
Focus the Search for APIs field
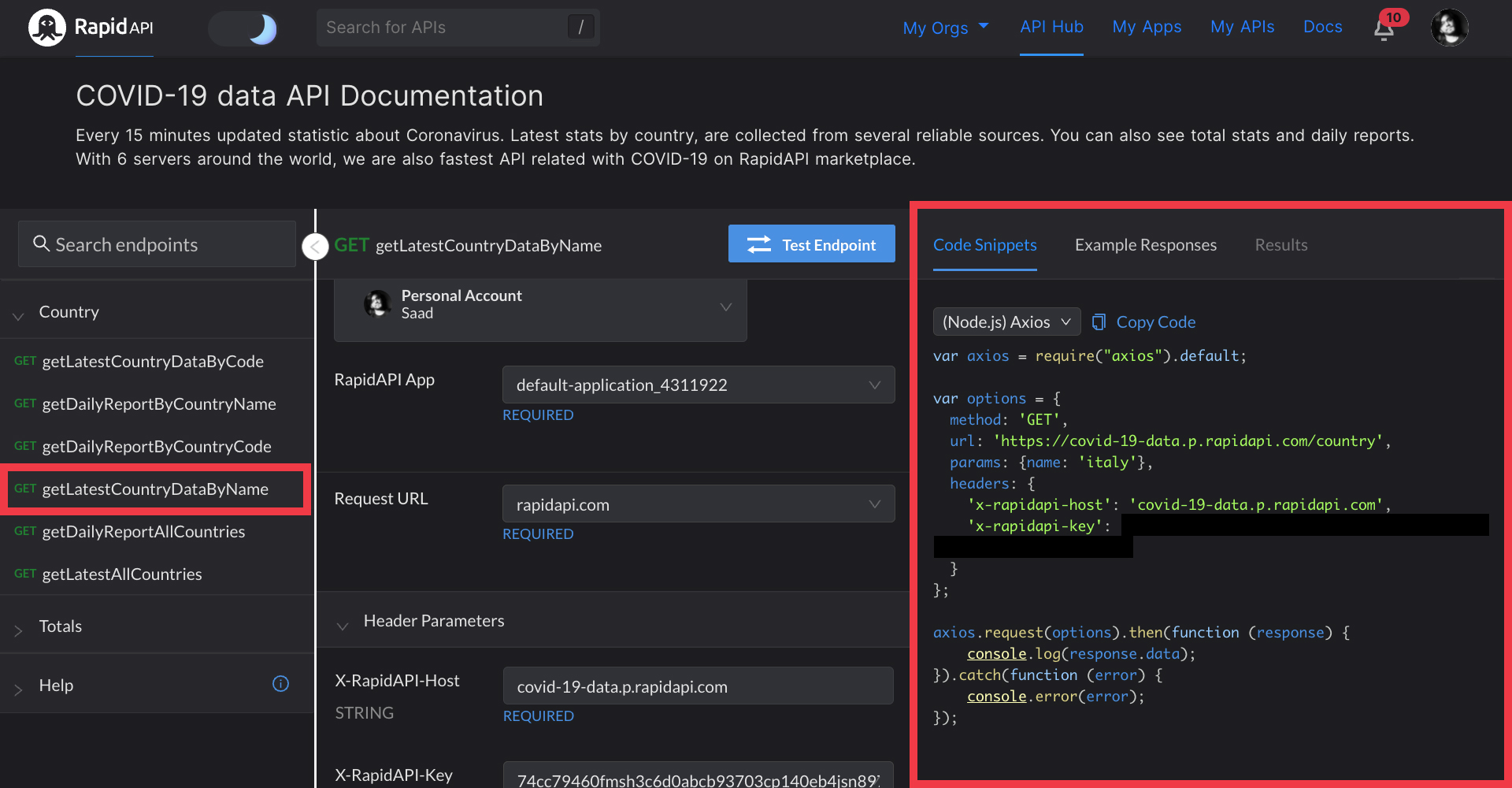point(458,28)
